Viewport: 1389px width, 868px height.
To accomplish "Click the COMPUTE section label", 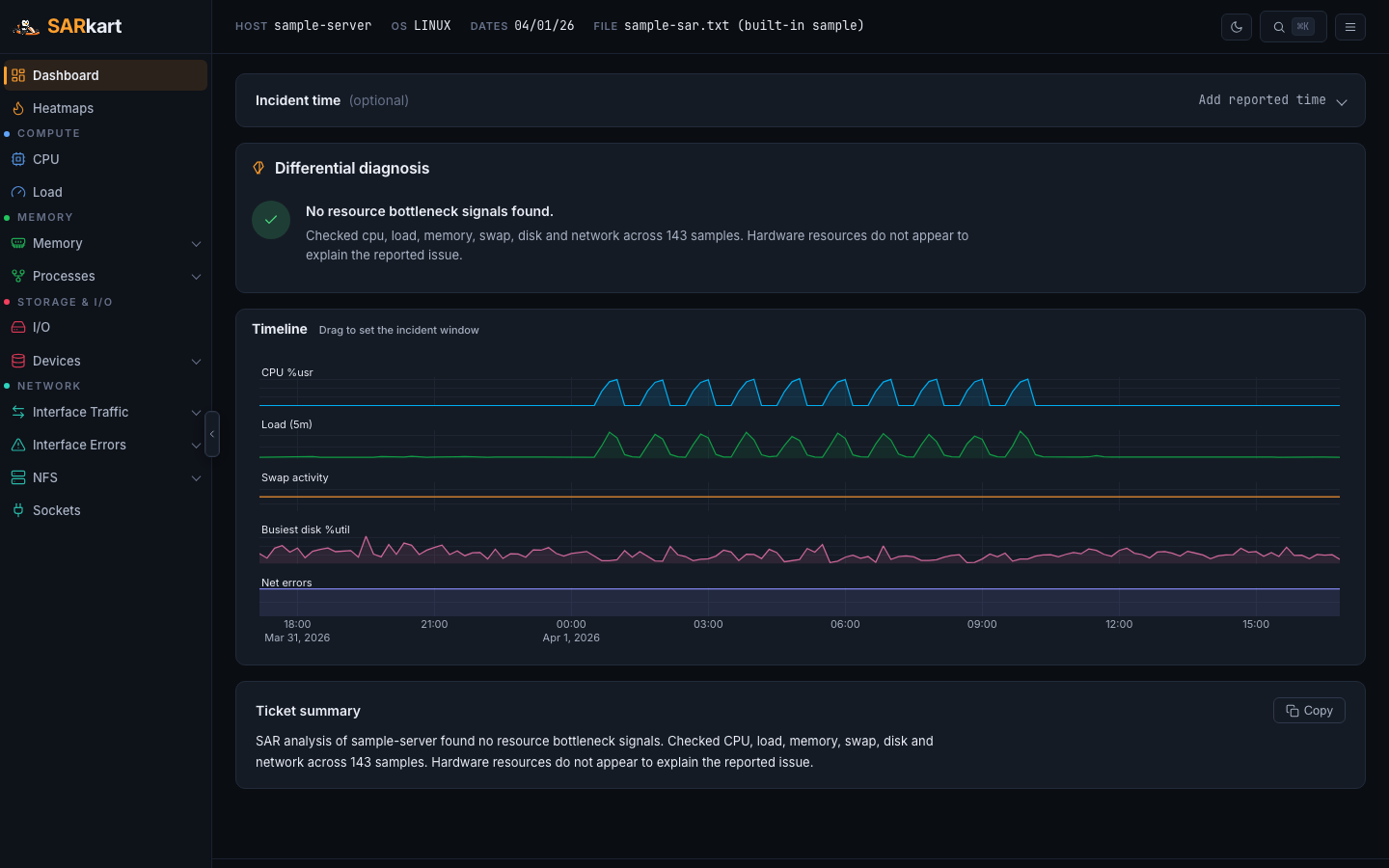I will tap(48, 133).
